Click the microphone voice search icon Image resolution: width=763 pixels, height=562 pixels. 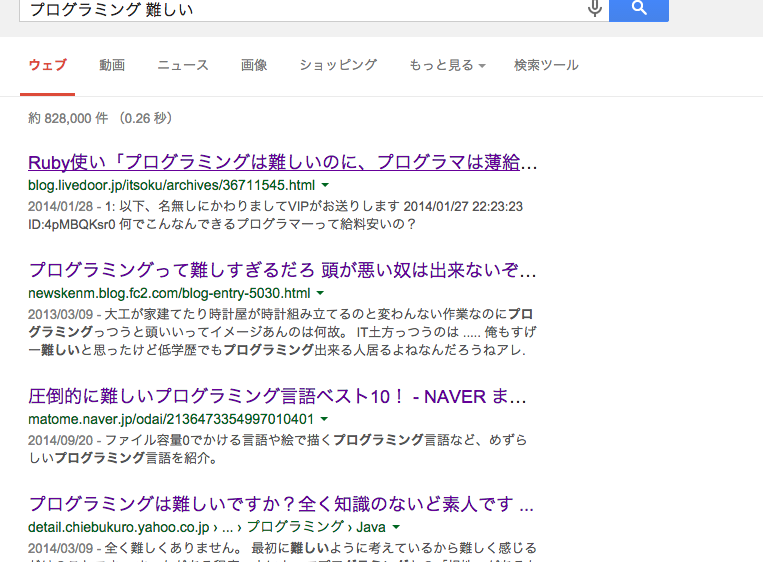click(595, 9)
